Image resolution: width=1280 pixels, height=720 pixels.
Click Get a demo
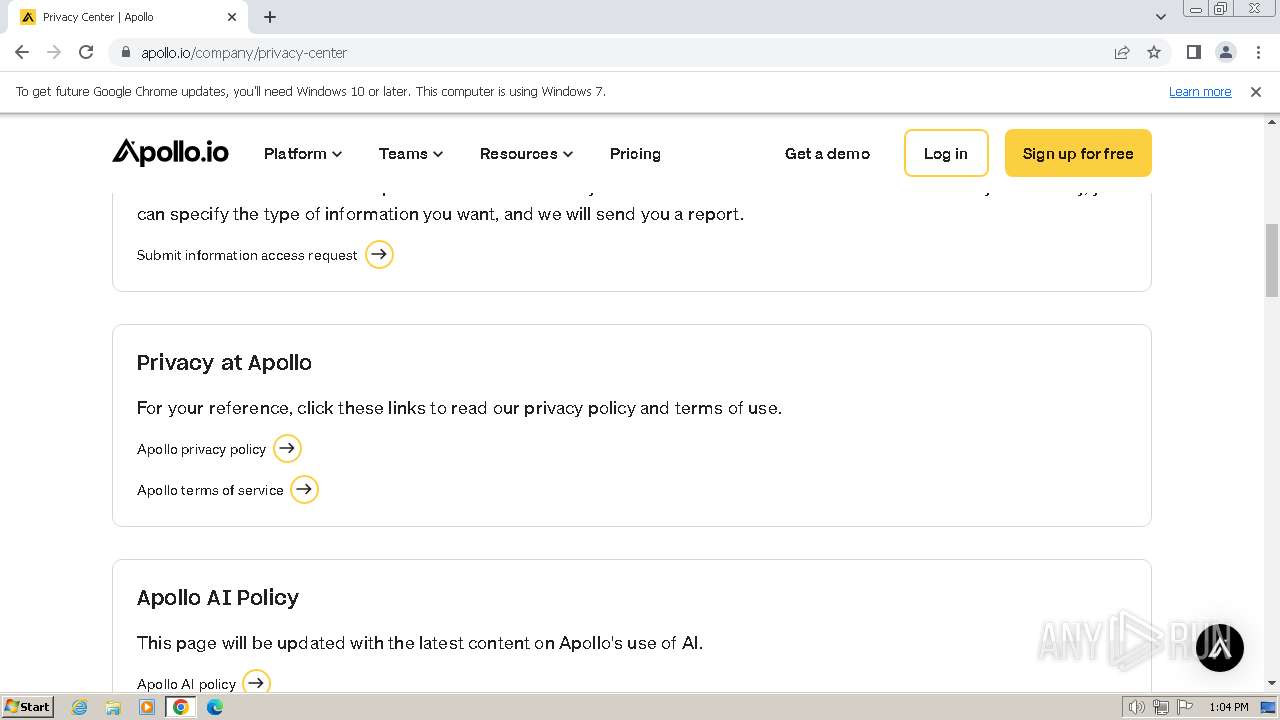coord(827,153)
